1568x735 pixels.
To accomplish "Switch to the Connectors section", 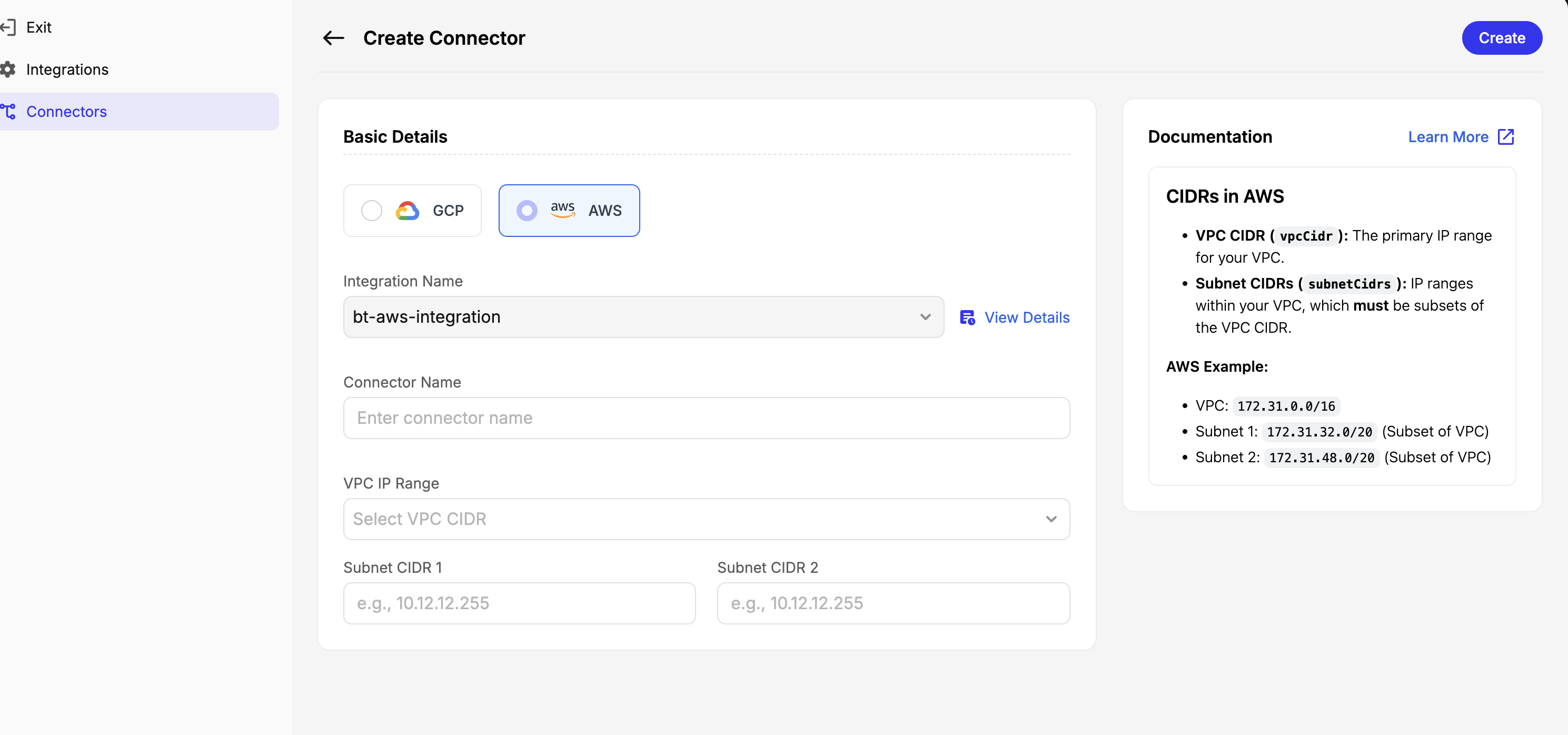I will pyautogui.click(x=66, y=111).
